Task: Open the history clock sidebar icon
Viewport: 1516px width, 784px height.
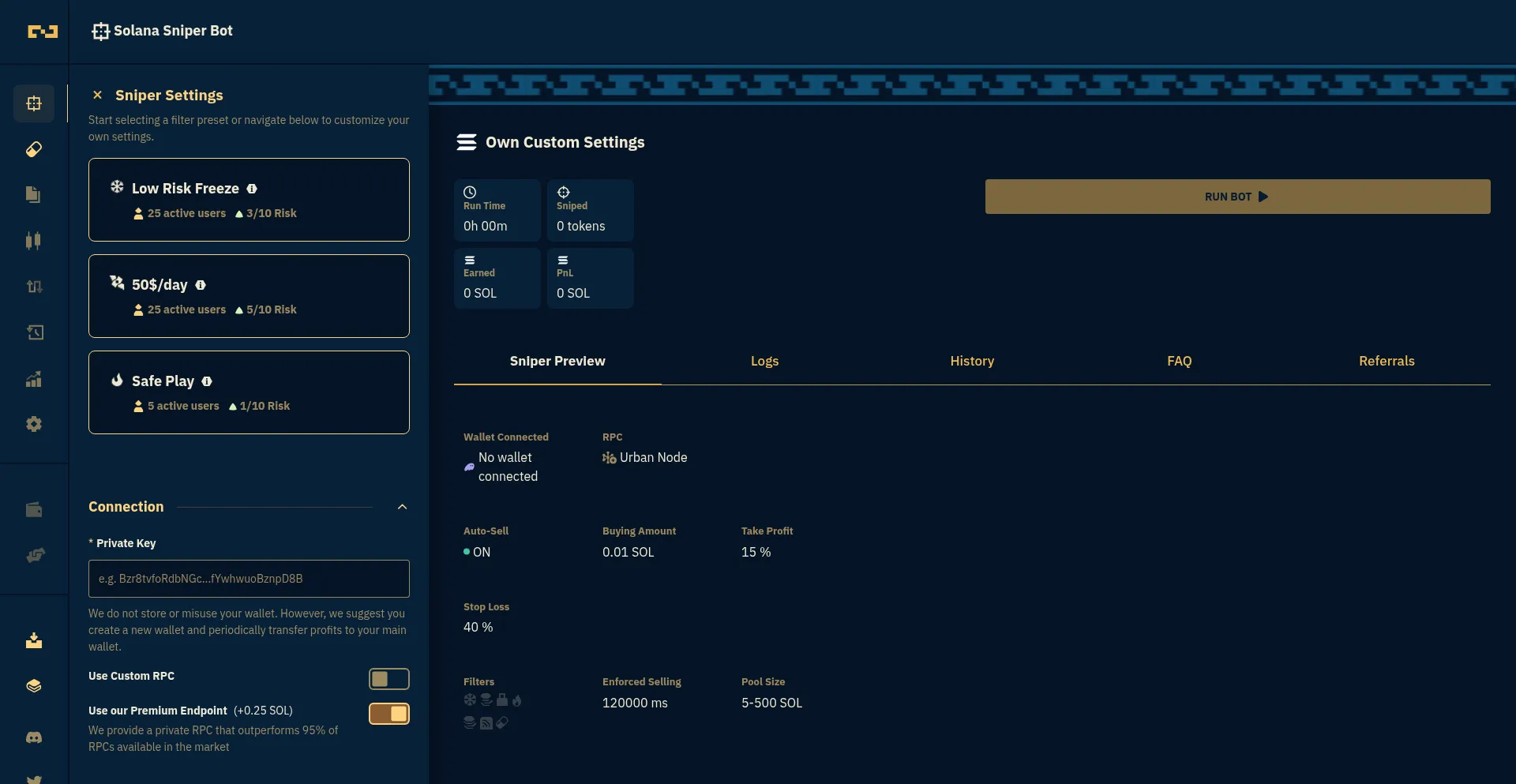Action: pyautogui.click(x=35, y=332)
